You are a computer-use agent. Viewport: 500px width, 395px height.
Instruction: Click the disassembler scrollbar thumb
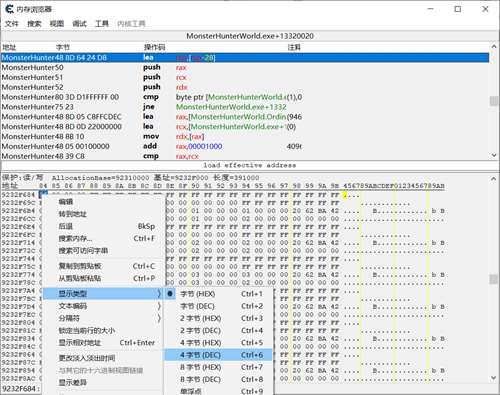click(x=494, y=101)
